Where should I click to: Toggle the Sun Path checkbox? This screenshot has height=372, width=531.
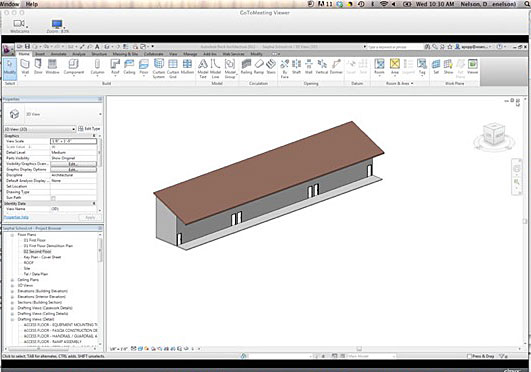click(x=53, y=198)
